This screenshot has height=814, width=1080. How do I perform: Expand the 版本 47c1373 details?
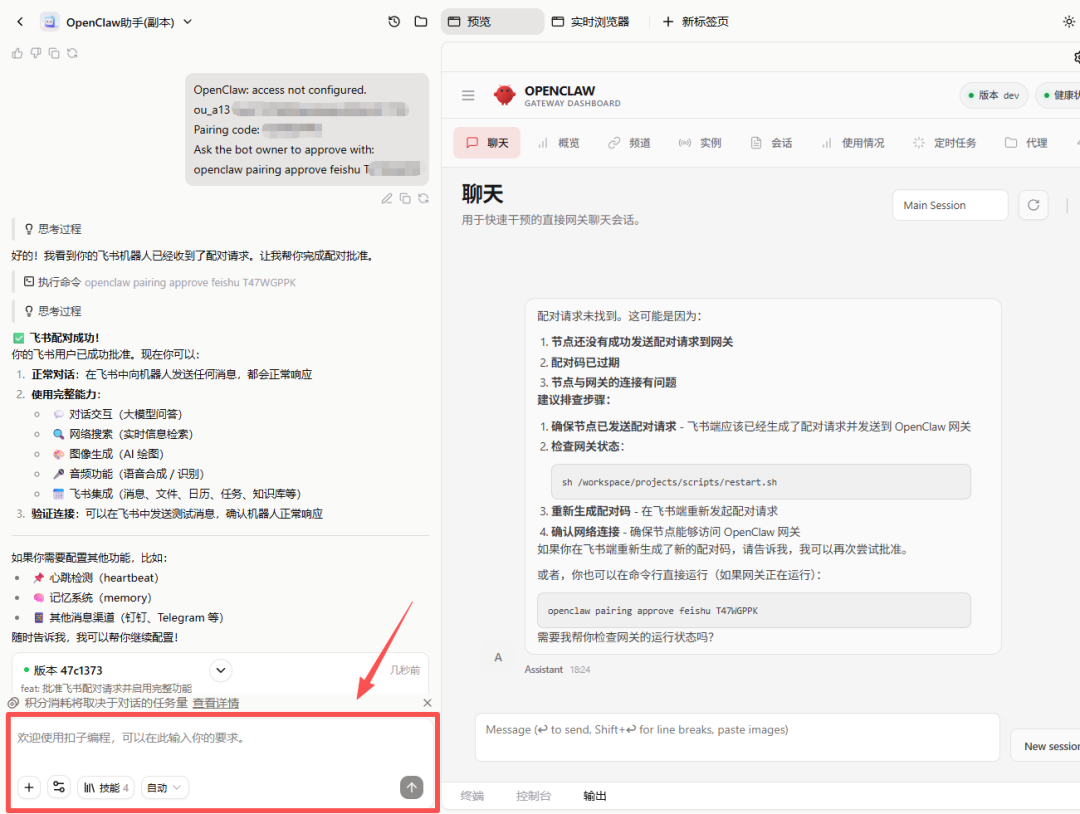click(220, 670)
